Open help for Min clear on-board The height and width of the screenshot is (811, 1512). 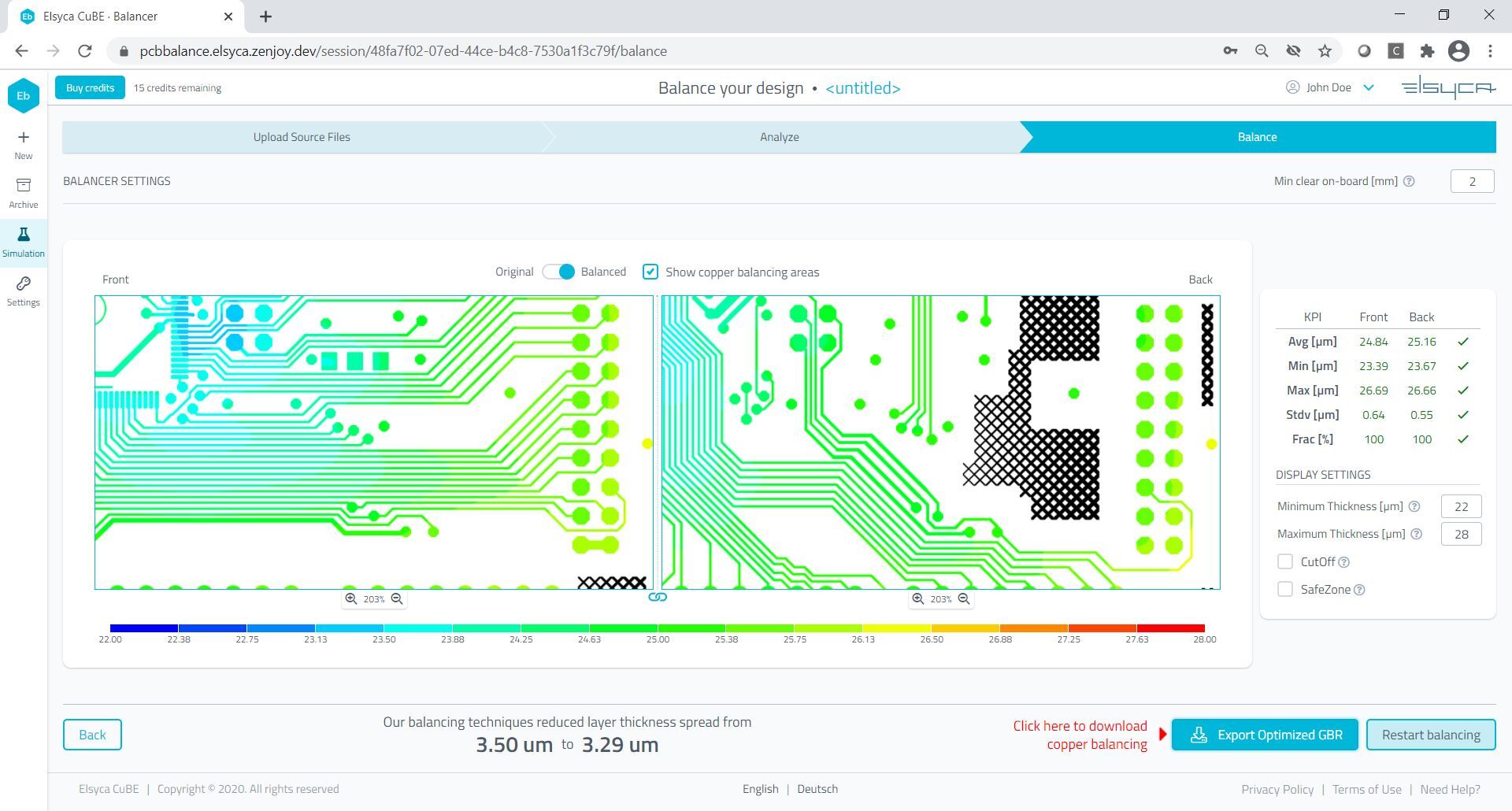point(1410,181)
